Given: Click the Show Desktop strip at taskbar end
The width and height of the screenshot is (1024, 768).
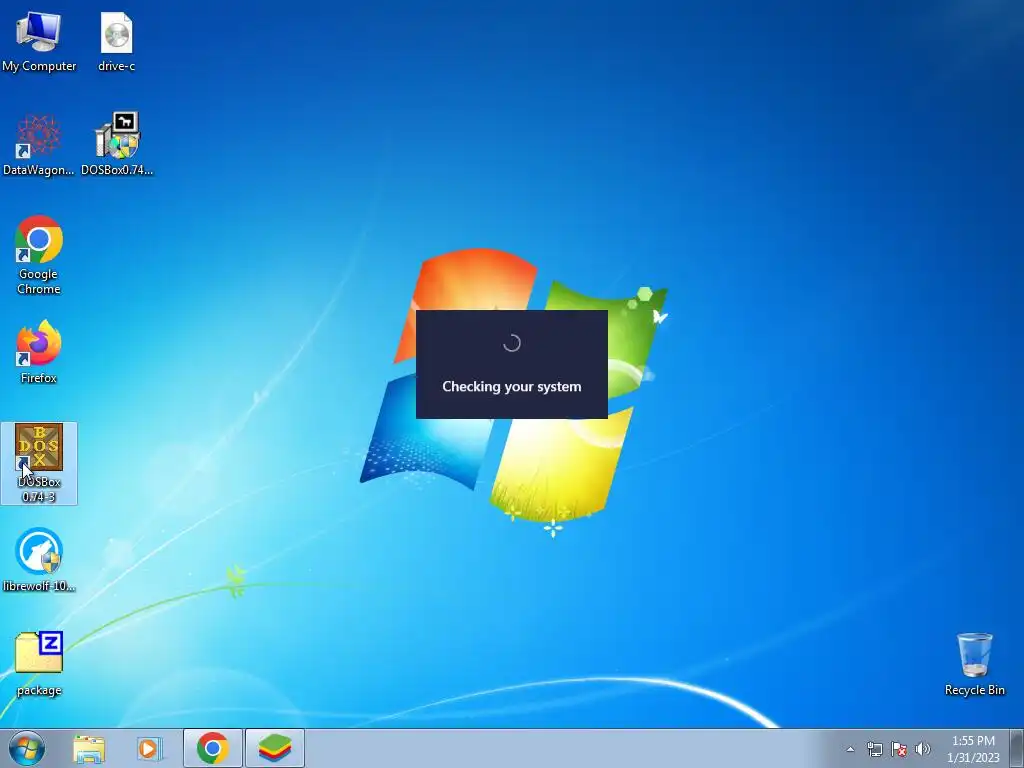Looking at the screenshot, I should [1018, 748].
